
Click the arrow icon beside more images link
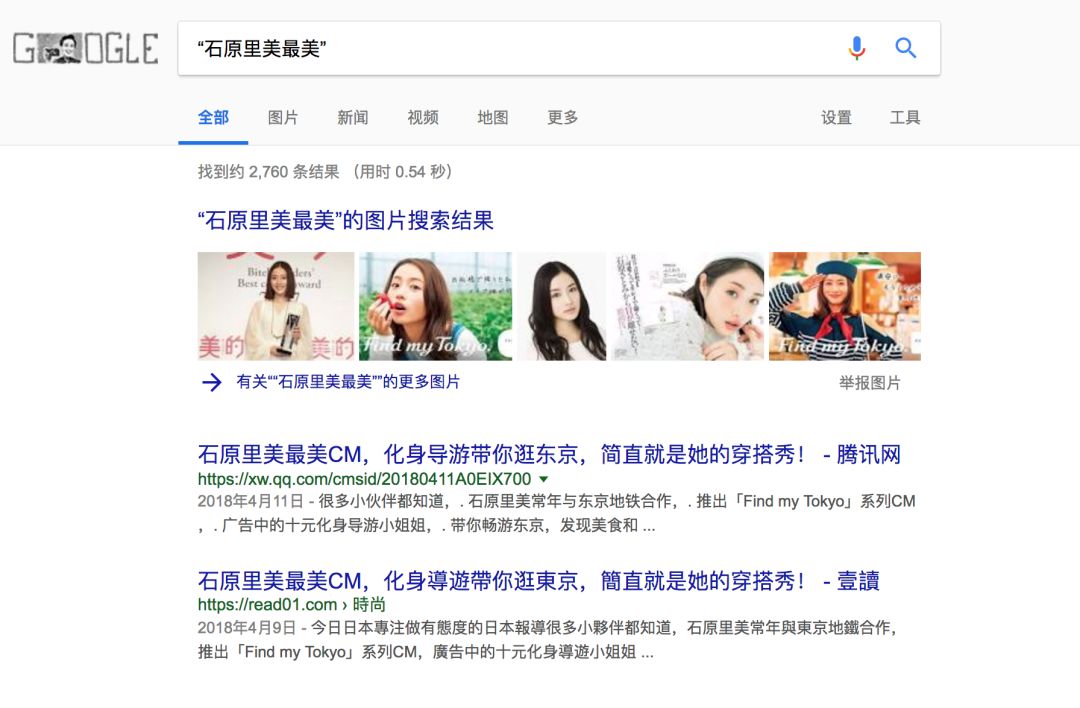pyautogui.click(x=211, y=382)
